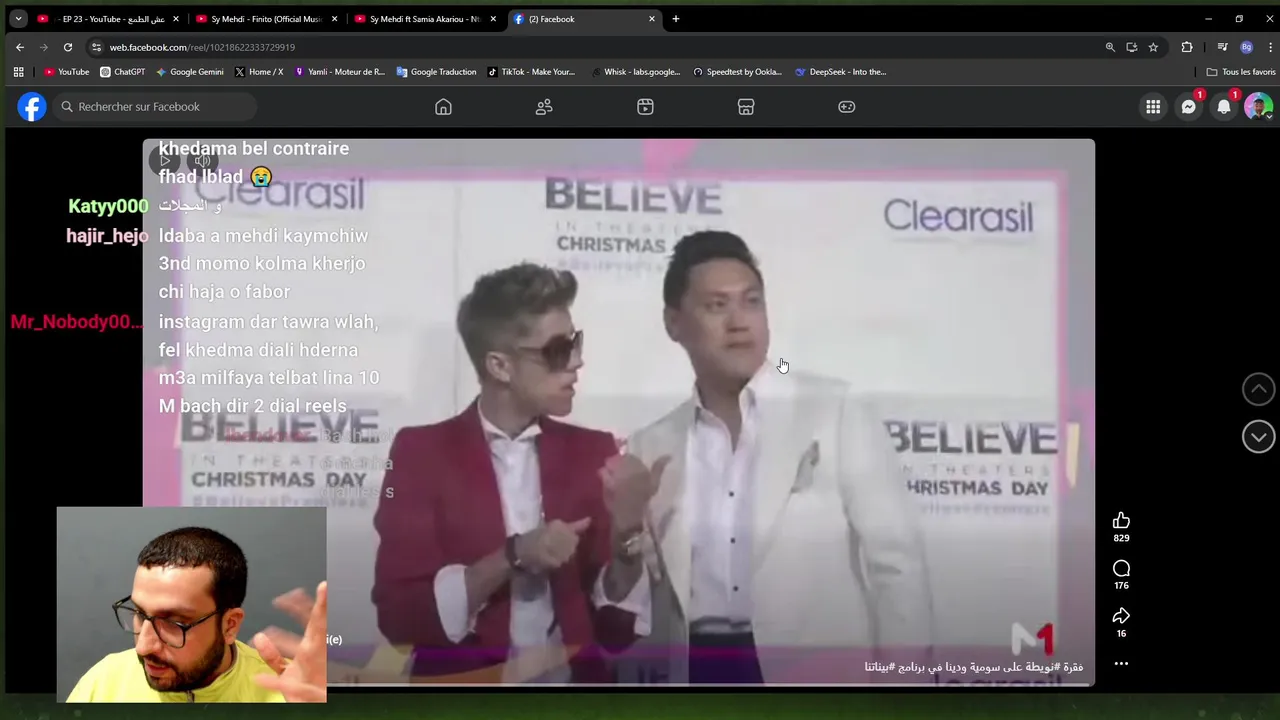
Task: Open the account profile picture menu
Action: [x=1259, y=107]
